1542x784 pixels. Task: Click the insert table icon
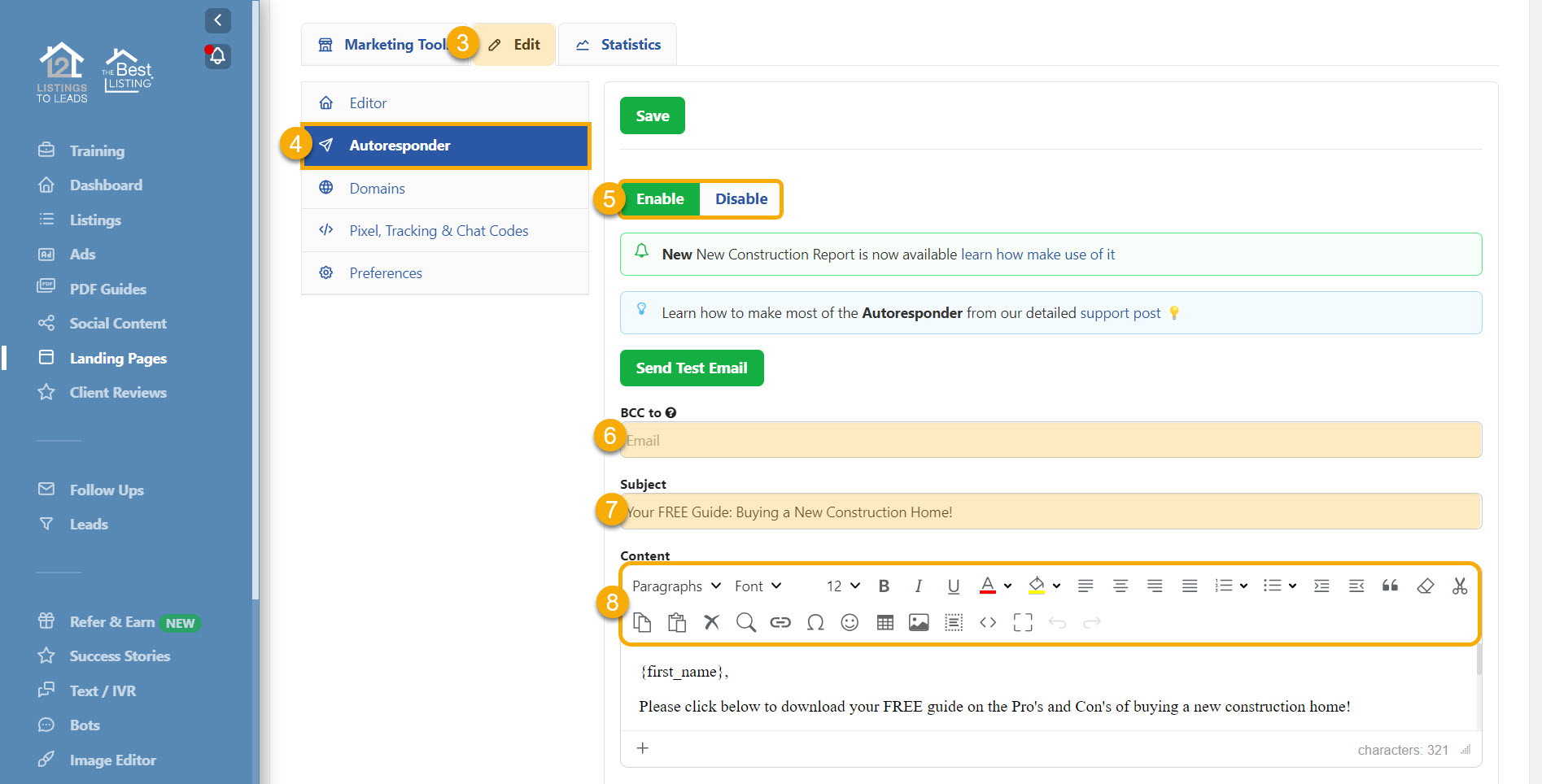[885, 622]
